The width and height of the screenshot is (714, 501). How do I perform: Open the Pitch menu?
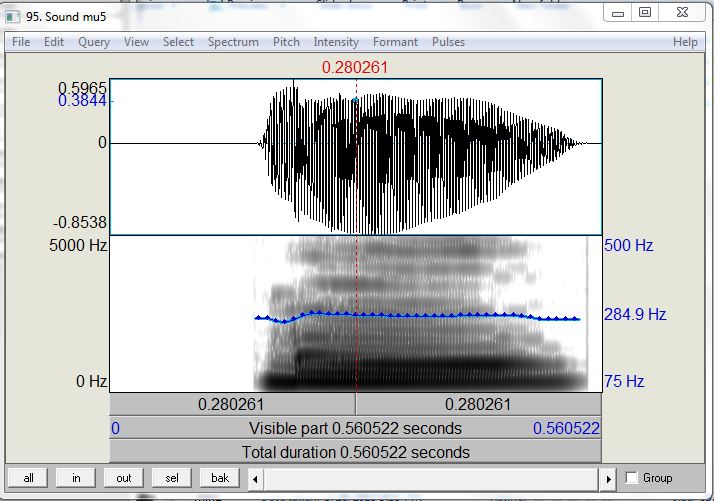286,42
